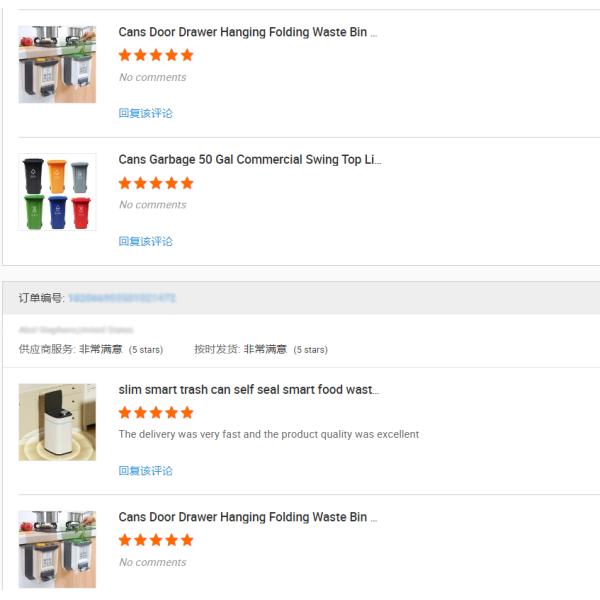600x600 pixels.
Task: Click the 供应商服务 satisfaction rating text
Action: click(100, 350)
